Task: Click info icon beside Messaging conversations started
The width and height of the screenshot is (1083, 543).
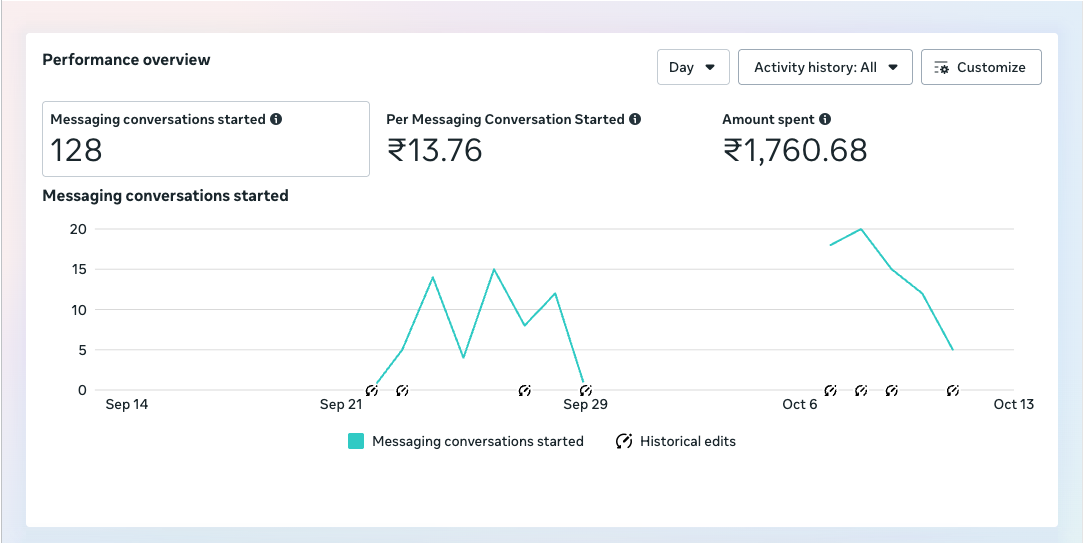Action: coord(276,119)
